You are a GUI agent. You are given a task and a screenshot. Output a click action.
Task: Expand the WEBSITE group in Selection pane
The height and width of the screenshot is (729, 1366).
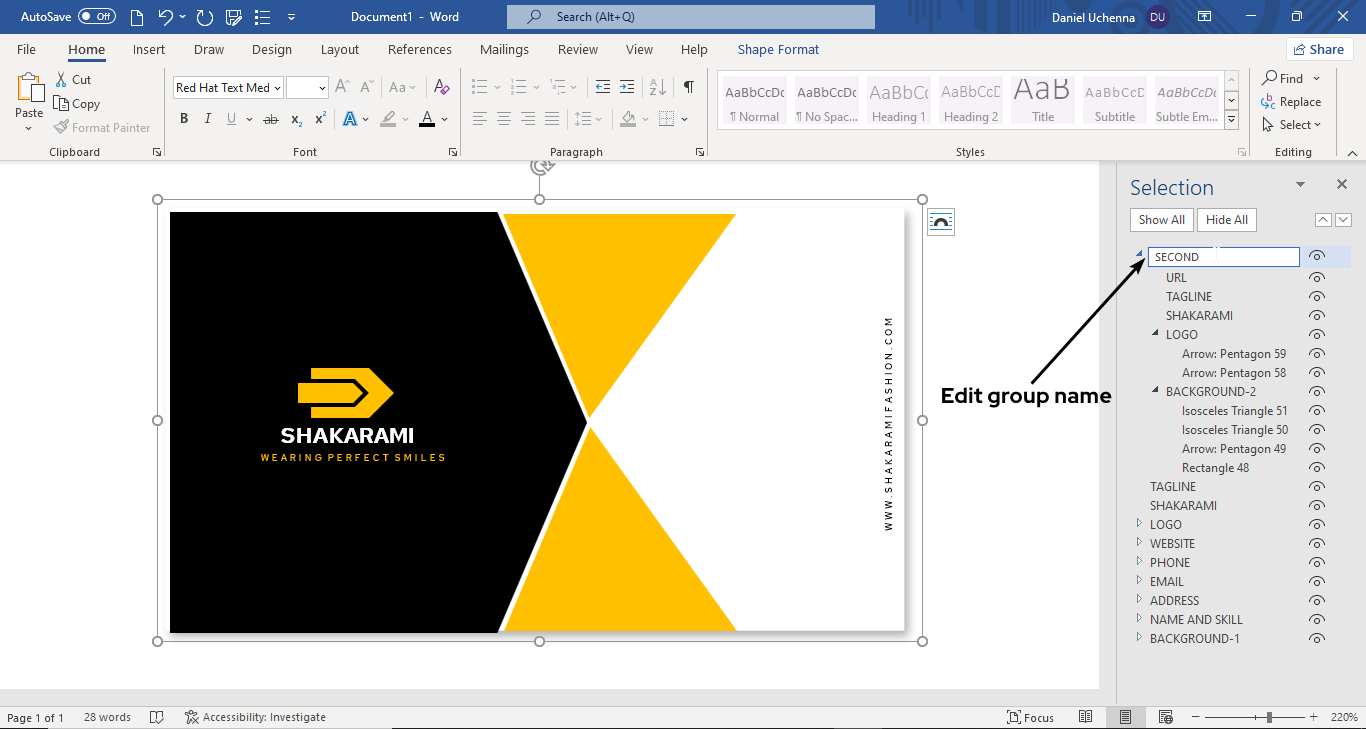1139,543
